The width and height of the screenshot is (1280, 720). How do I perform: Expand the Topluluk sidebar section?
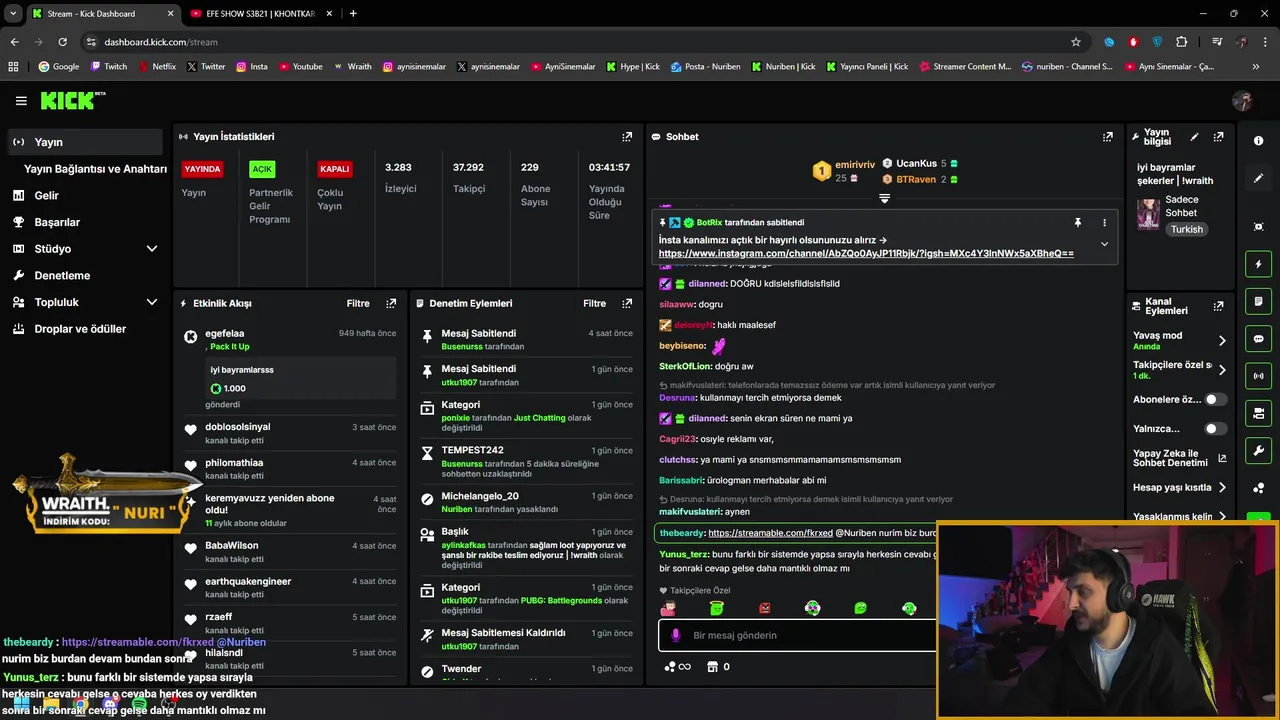pos(152,302)
